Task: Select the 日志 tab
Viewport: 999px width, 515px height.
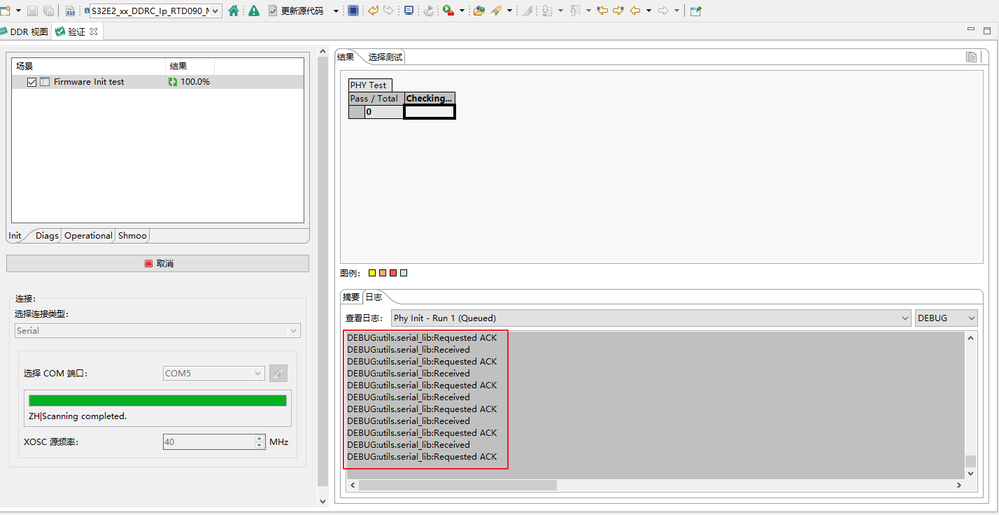Action: click(374, 298)
